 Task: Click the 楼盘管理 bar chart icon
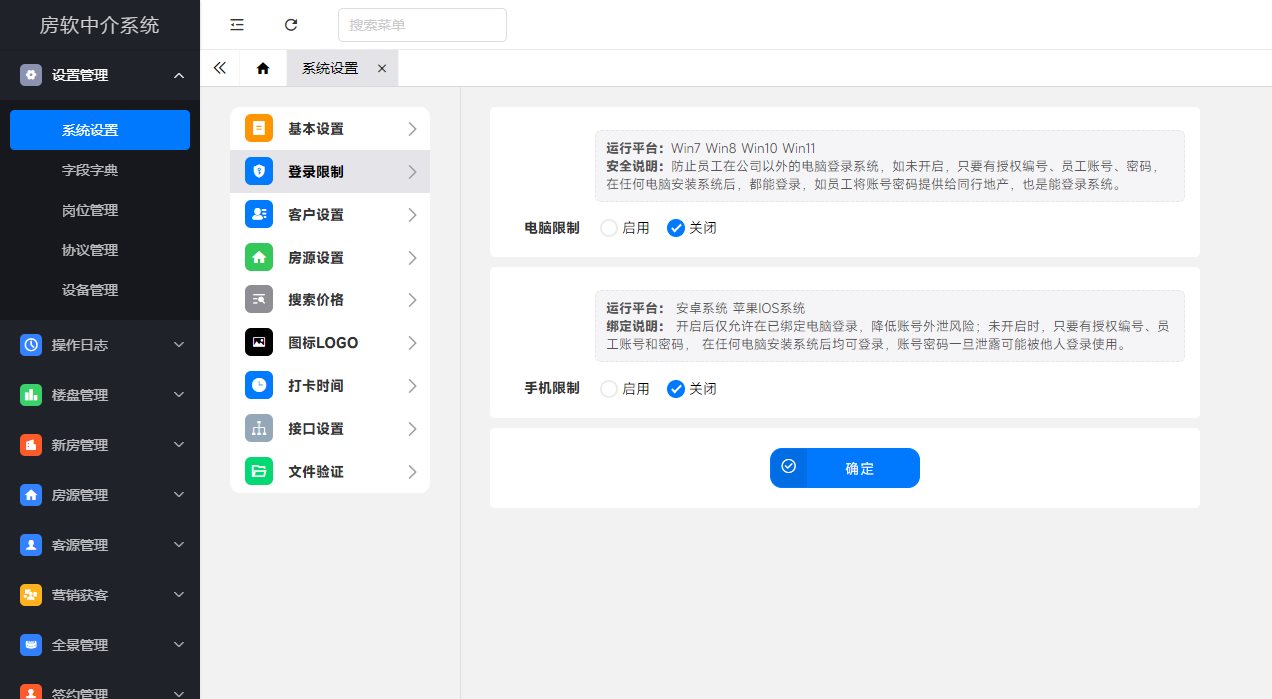pyautogui.click(x=31, y=395)
